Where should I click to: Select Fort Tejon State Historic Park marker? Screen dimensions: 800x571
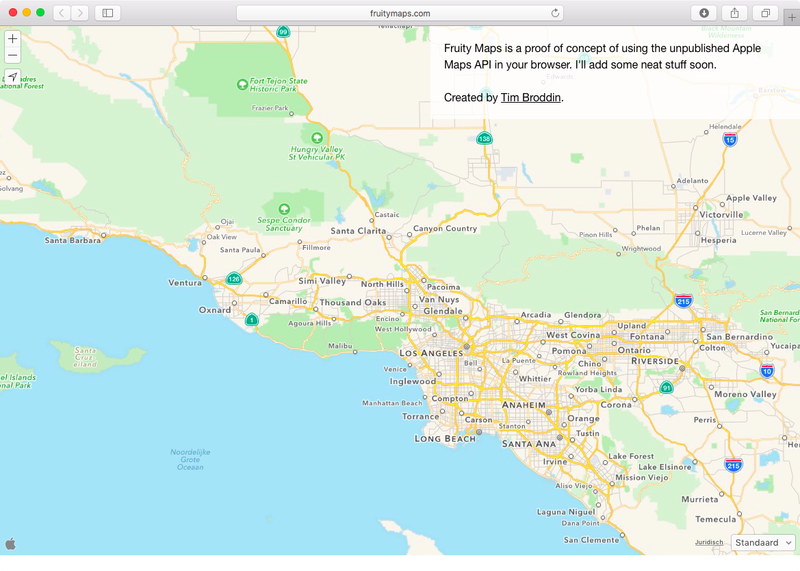coord(242,85)
